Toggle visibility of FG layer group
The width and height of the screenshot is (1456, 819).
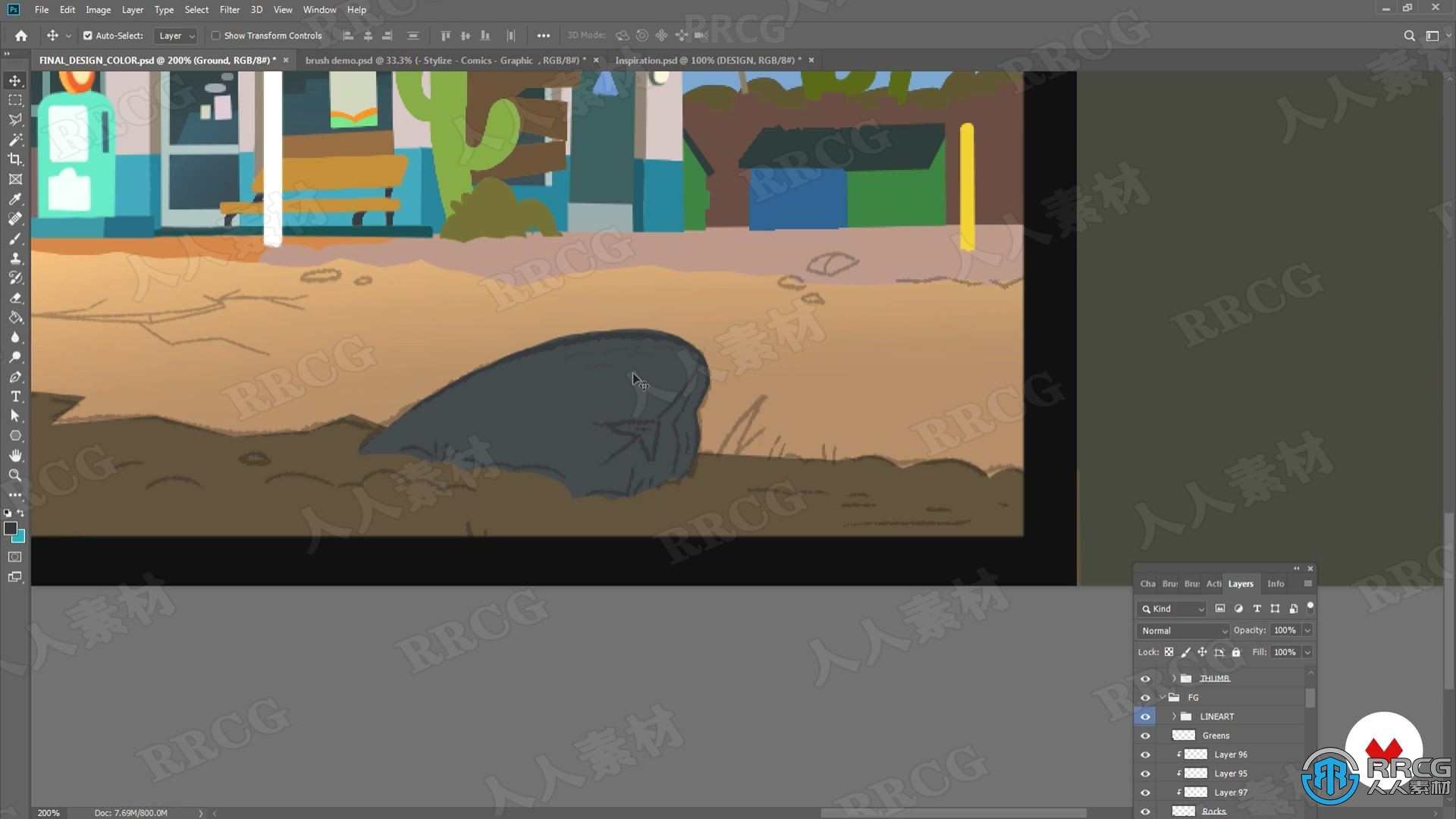[1145, 697]
